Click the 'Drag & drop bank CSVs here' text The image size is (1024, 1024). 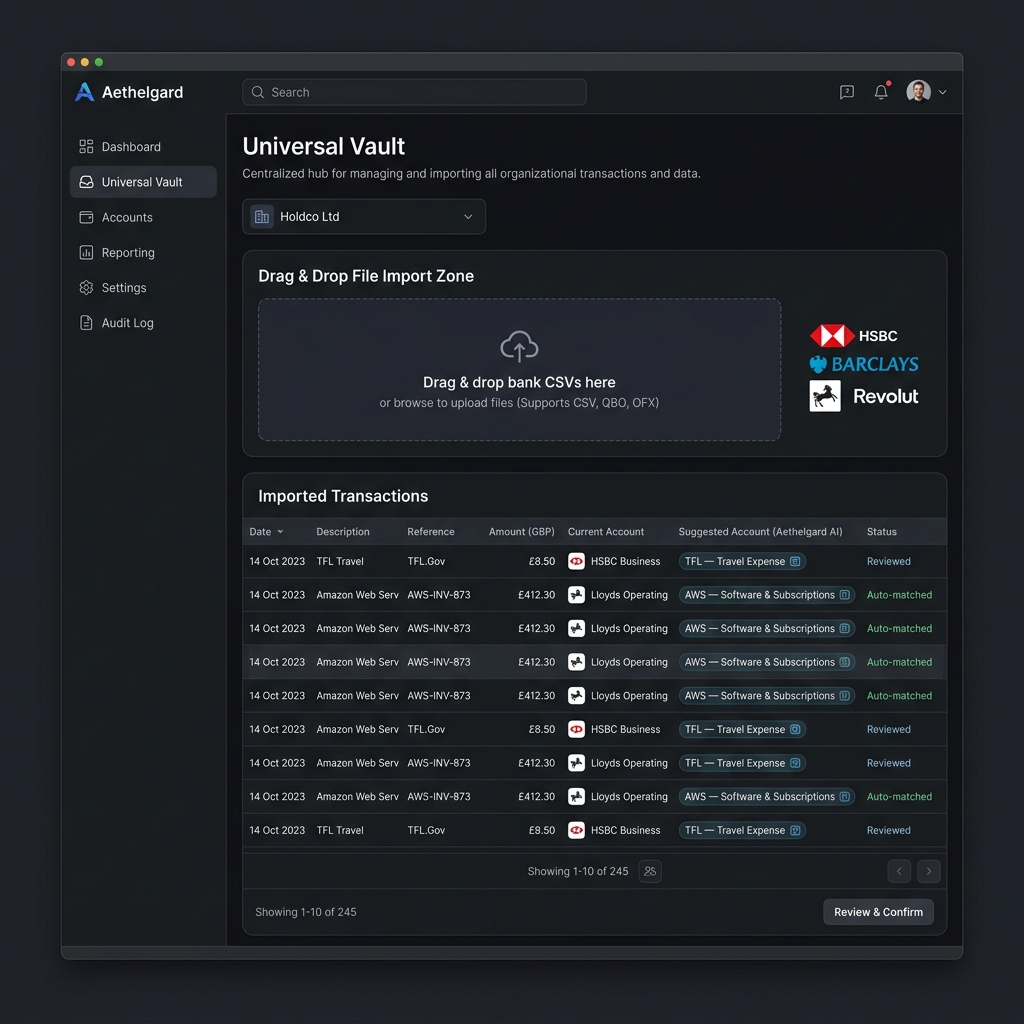pos(519,382)
